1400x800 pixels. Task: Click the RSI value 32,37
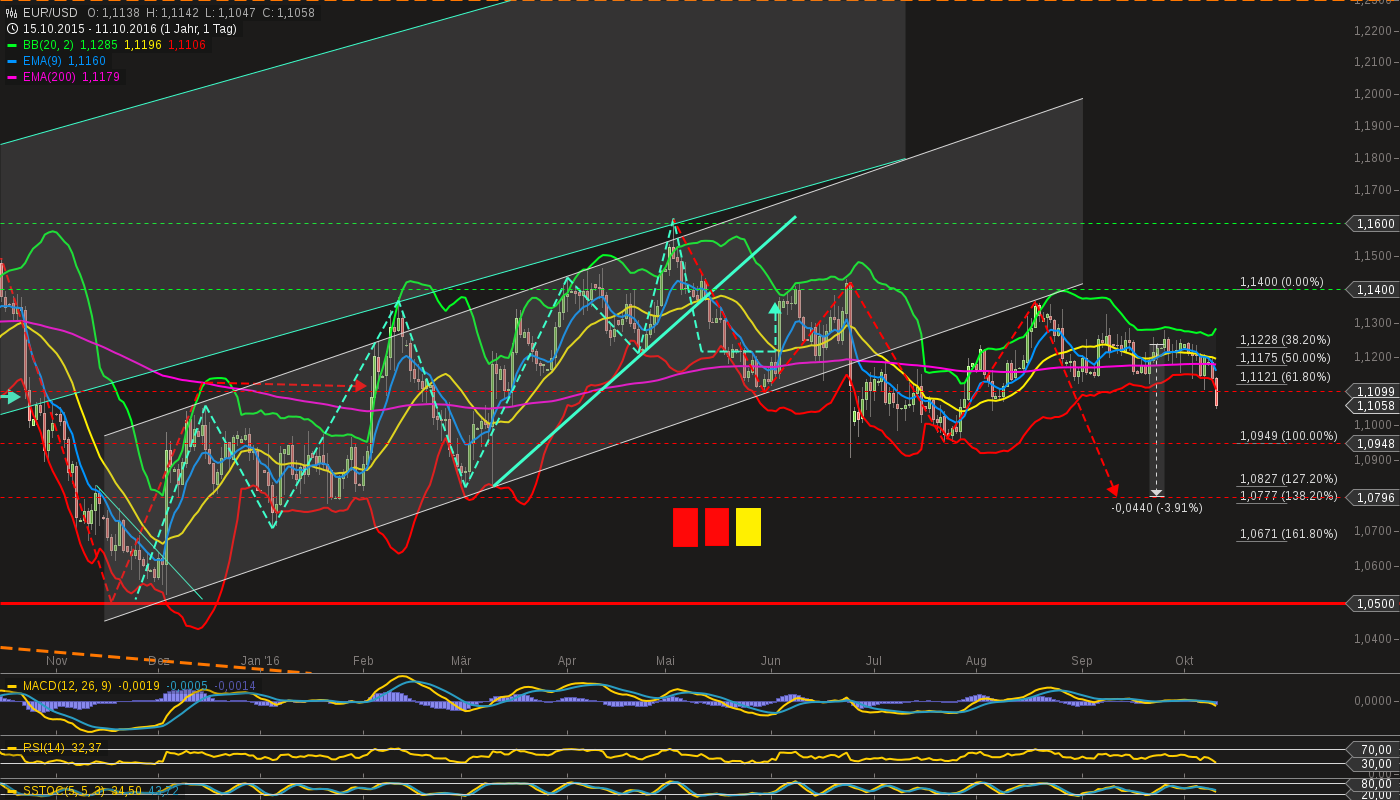point(85,748)
